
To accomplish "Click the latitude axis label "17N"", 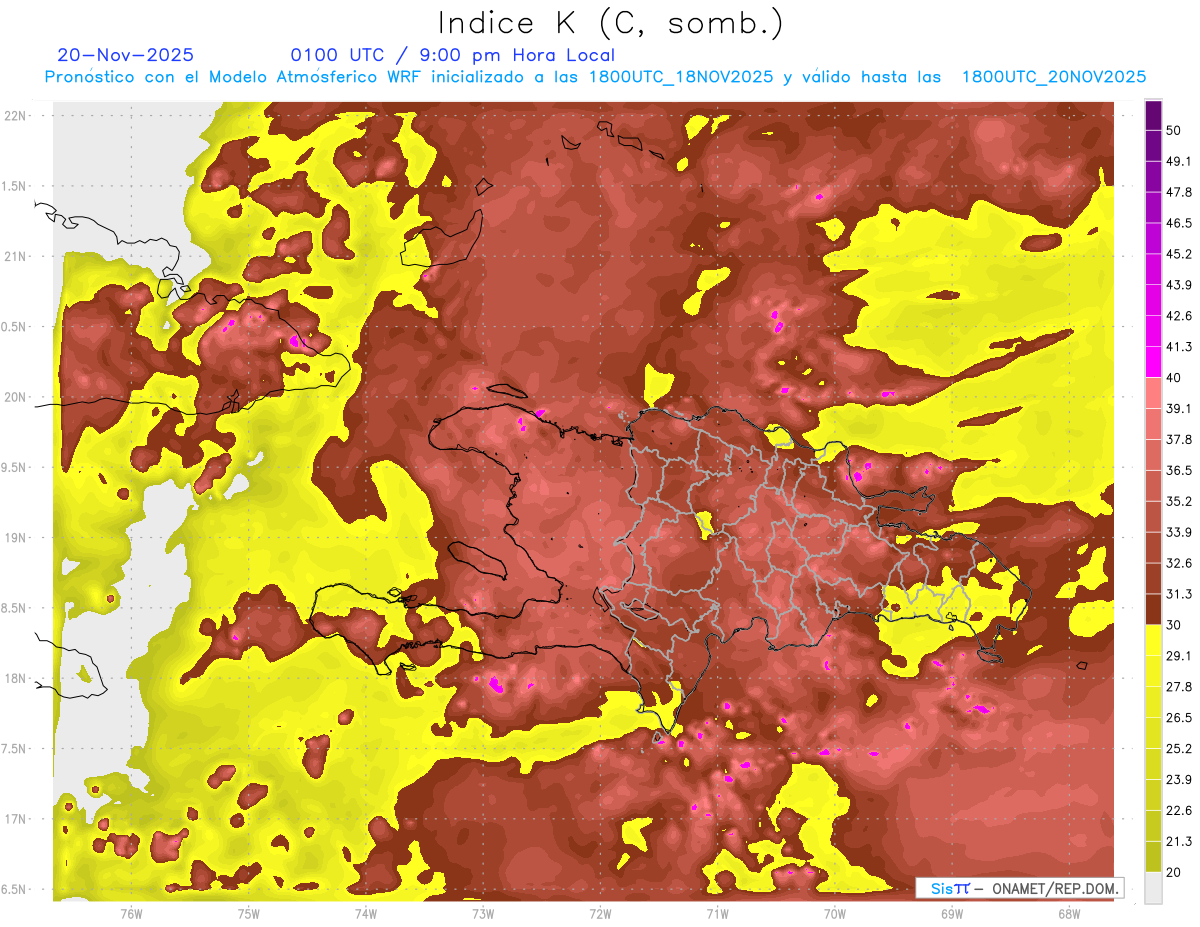I will coord(14,820).
